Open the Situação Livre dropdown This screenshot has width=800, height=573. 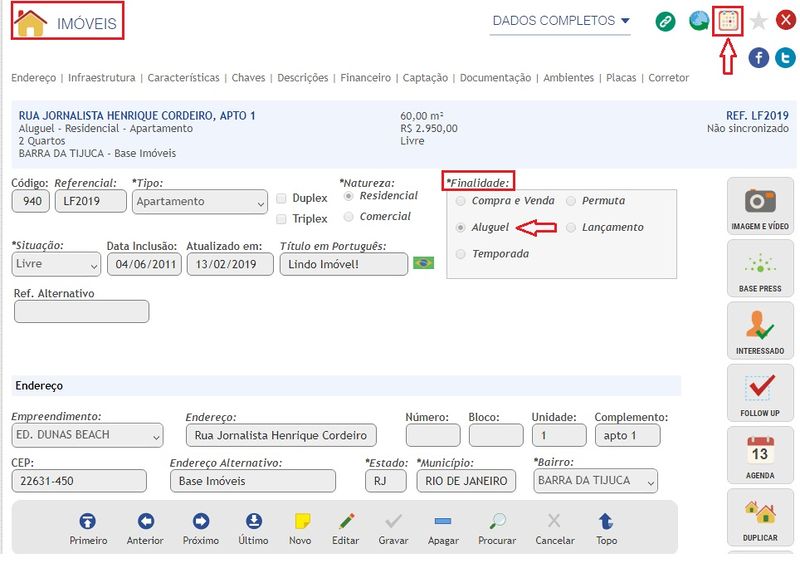click(56, 265)
